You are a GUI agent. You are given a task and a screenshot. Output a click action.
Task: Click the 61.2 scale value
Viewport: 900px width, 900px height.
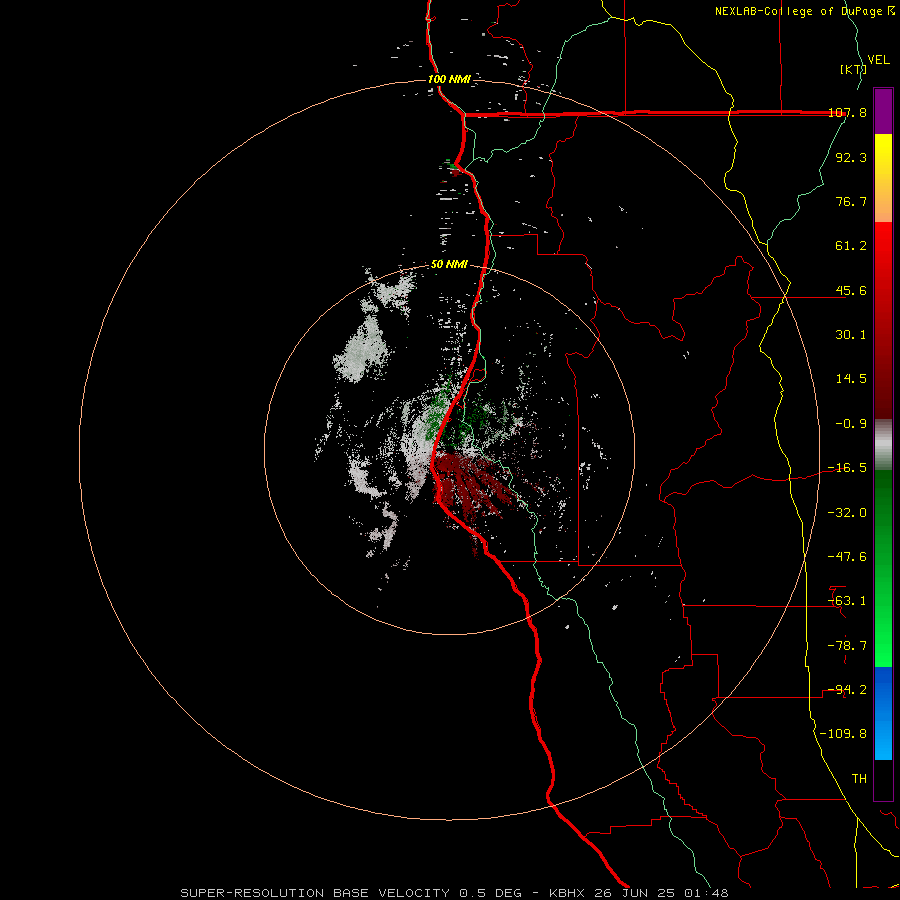point(851,246)
